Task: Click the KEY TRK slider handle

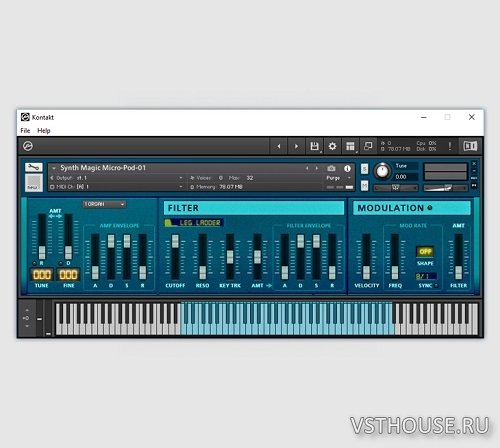Action: (230, 257)
